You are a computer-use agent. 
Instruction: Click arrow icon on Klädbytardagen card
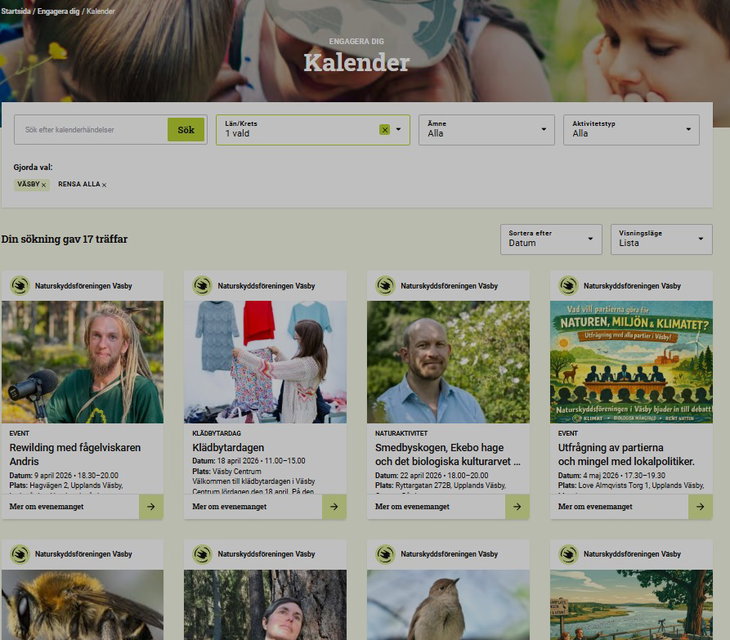click(x=334, y=507)
